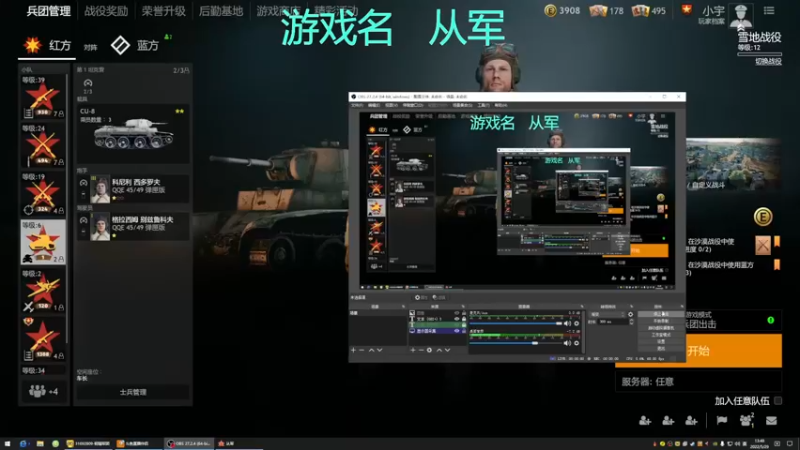Click the crossed-out mission icon
The image size is (800, 450).
pyautogui.click(x=763, y=245)
